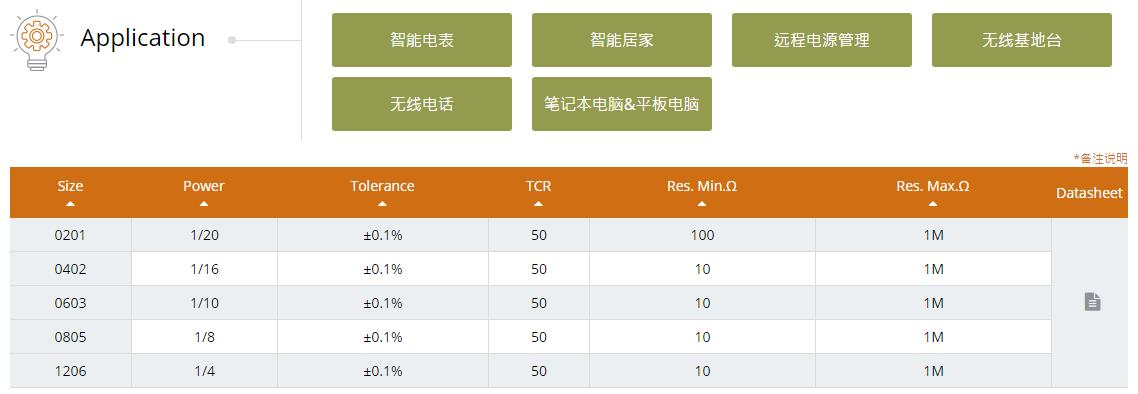Choose the 远程电源管理 application button
Image resolution: width=1138 pixels, height=394 pixels.
coord(822,40)
